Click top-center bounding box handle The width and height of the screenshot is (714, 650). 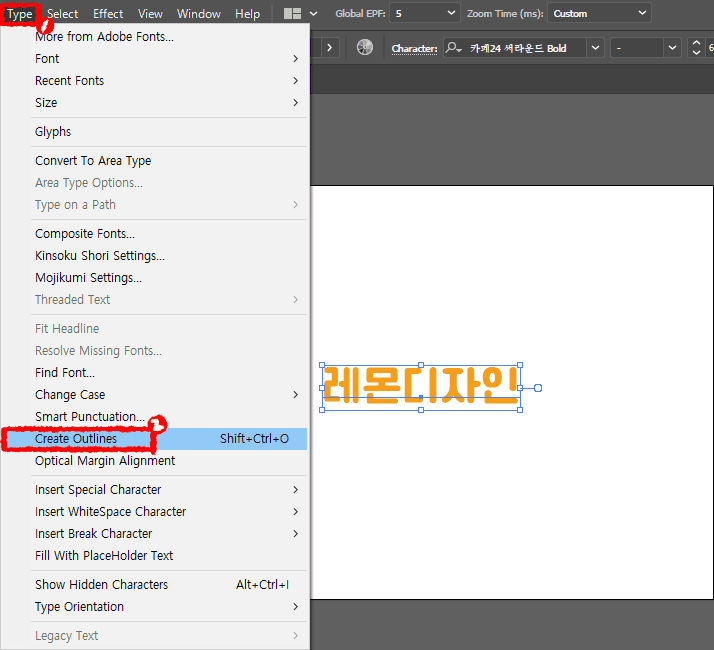click(x=421, y=365)
